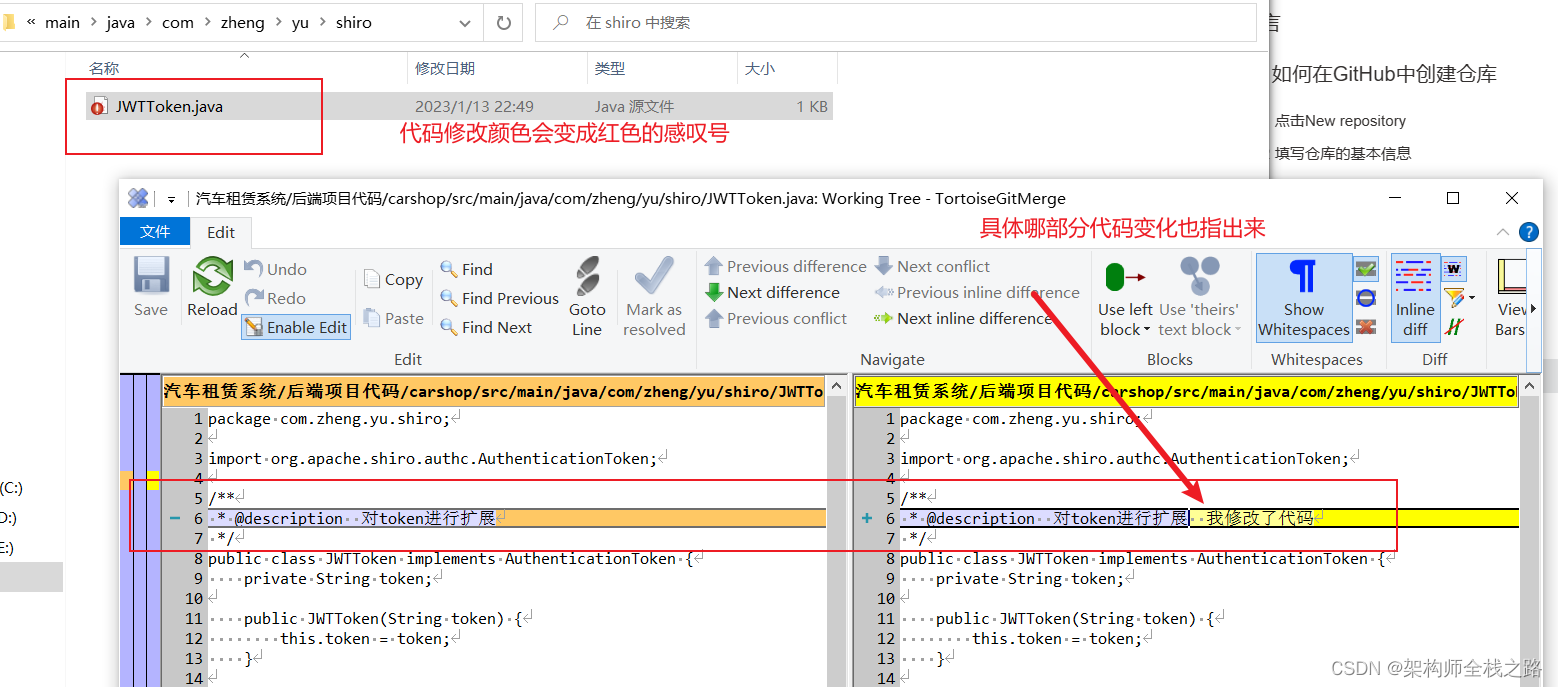Go to Previous conflict
This screenshot has width=1558, height=687.
pos(776,318)
